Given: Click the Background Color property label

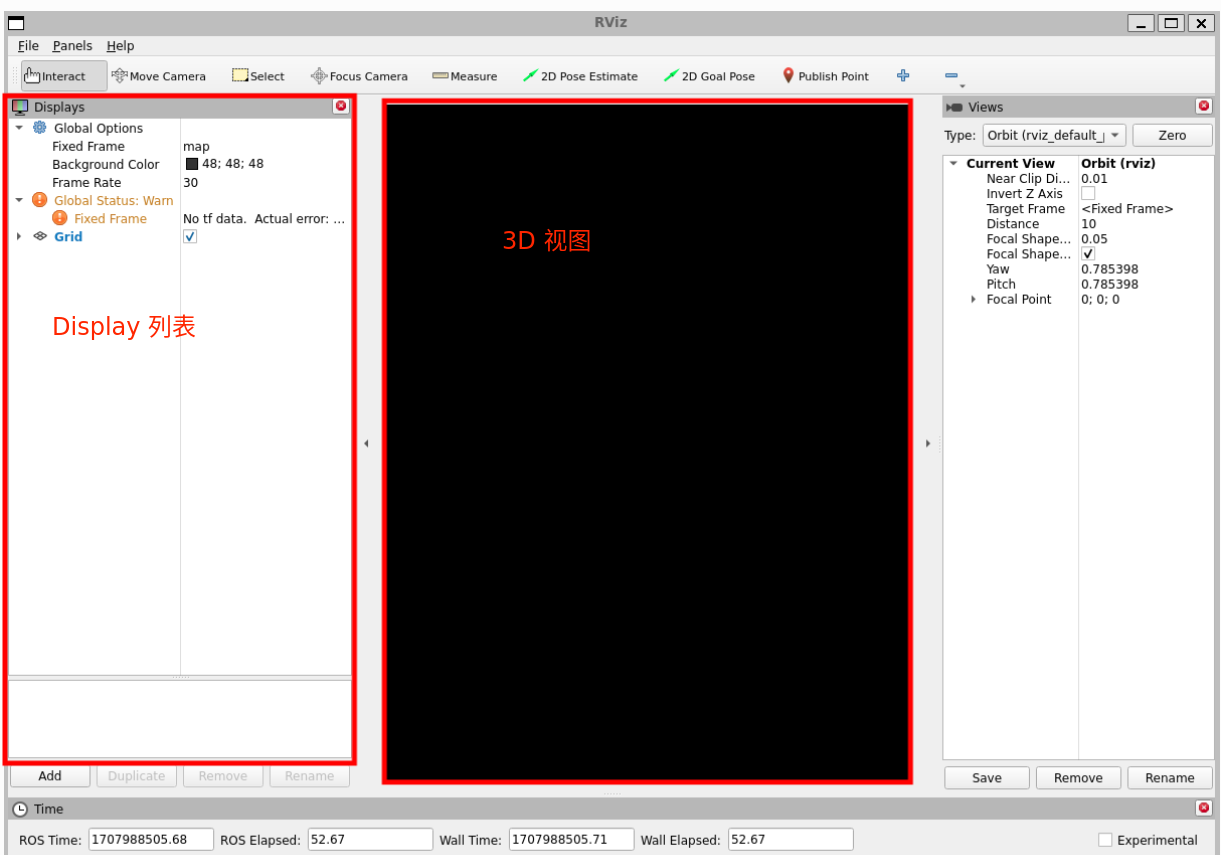Looking at the screenshot, I should coord(106,164).
